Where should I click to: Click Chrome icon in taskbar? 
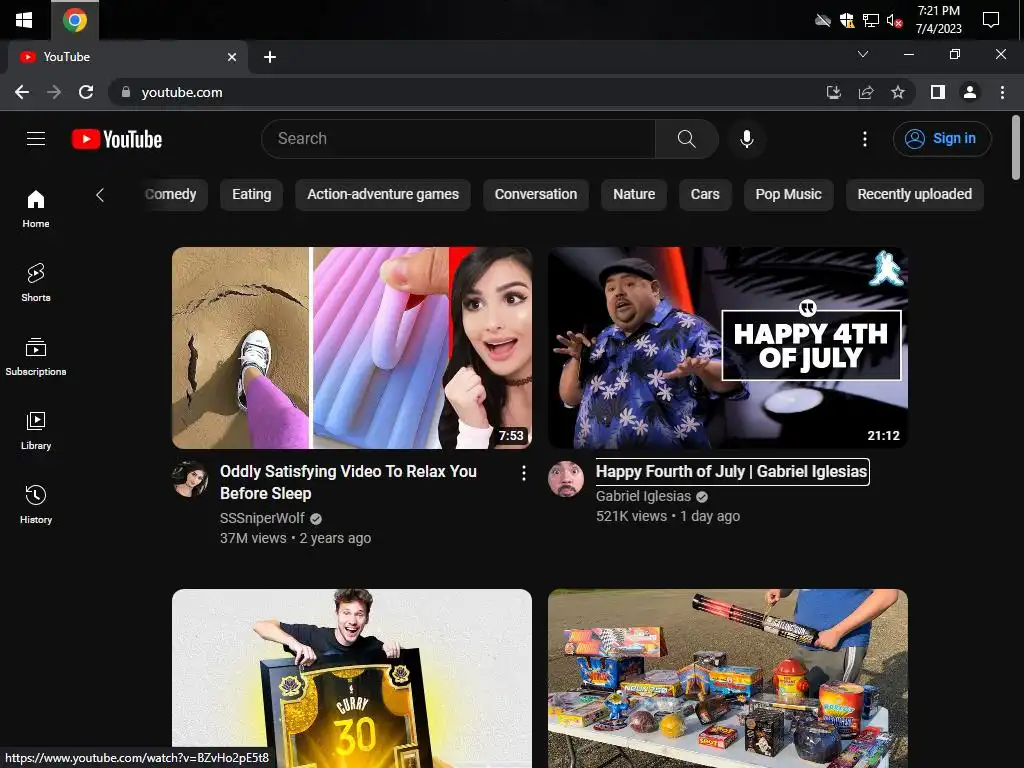[x=75, y=20]
